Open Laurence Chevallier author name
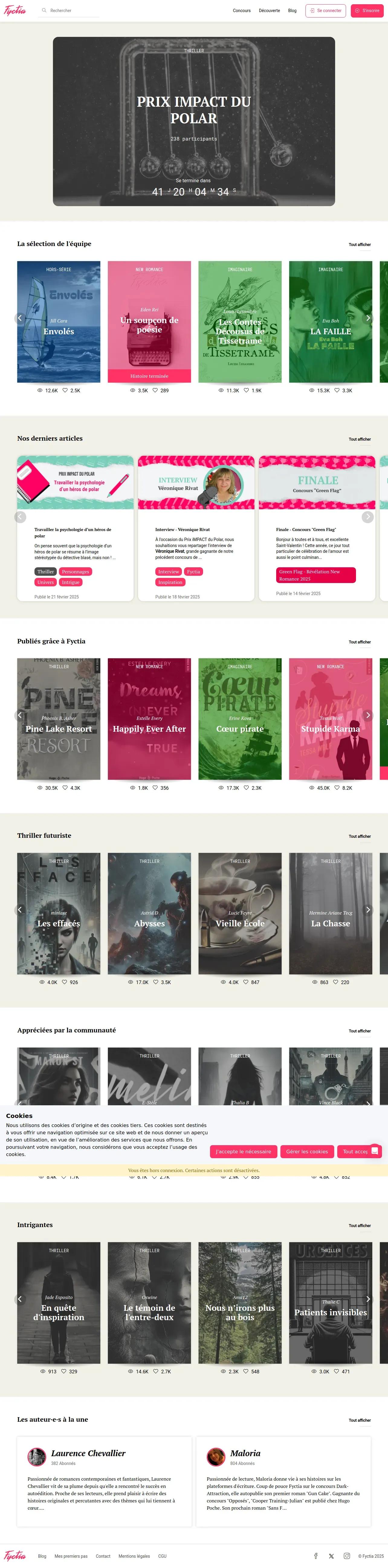Viewport: 388px width, 1568px height. (x=88, y=1453)
